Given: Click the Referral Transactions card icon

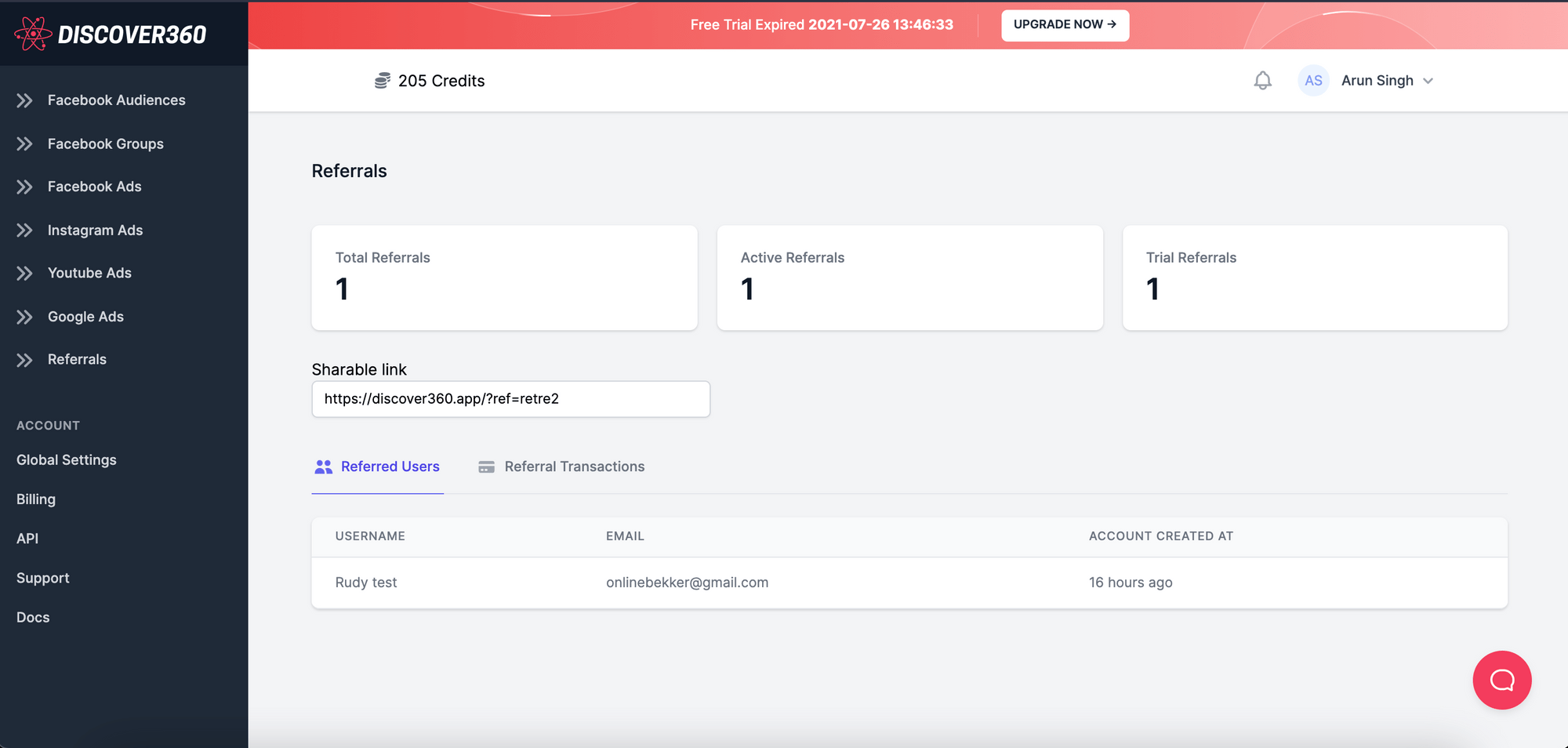Looking at the screenshot, I should (x=486, y=467).
